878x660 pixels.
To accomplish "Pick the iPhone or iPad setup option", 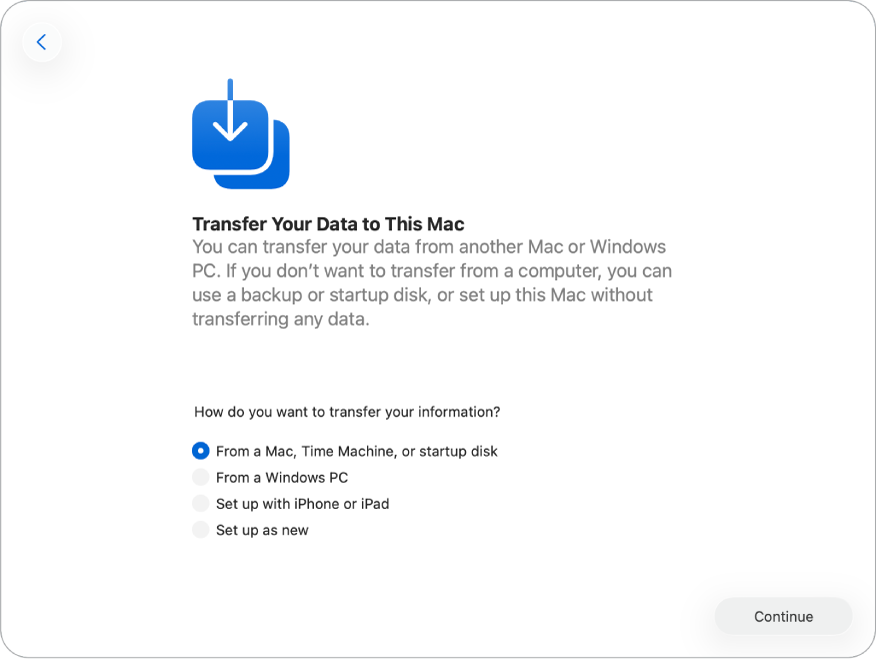I will pyautogui.click(x=199, y=503).
